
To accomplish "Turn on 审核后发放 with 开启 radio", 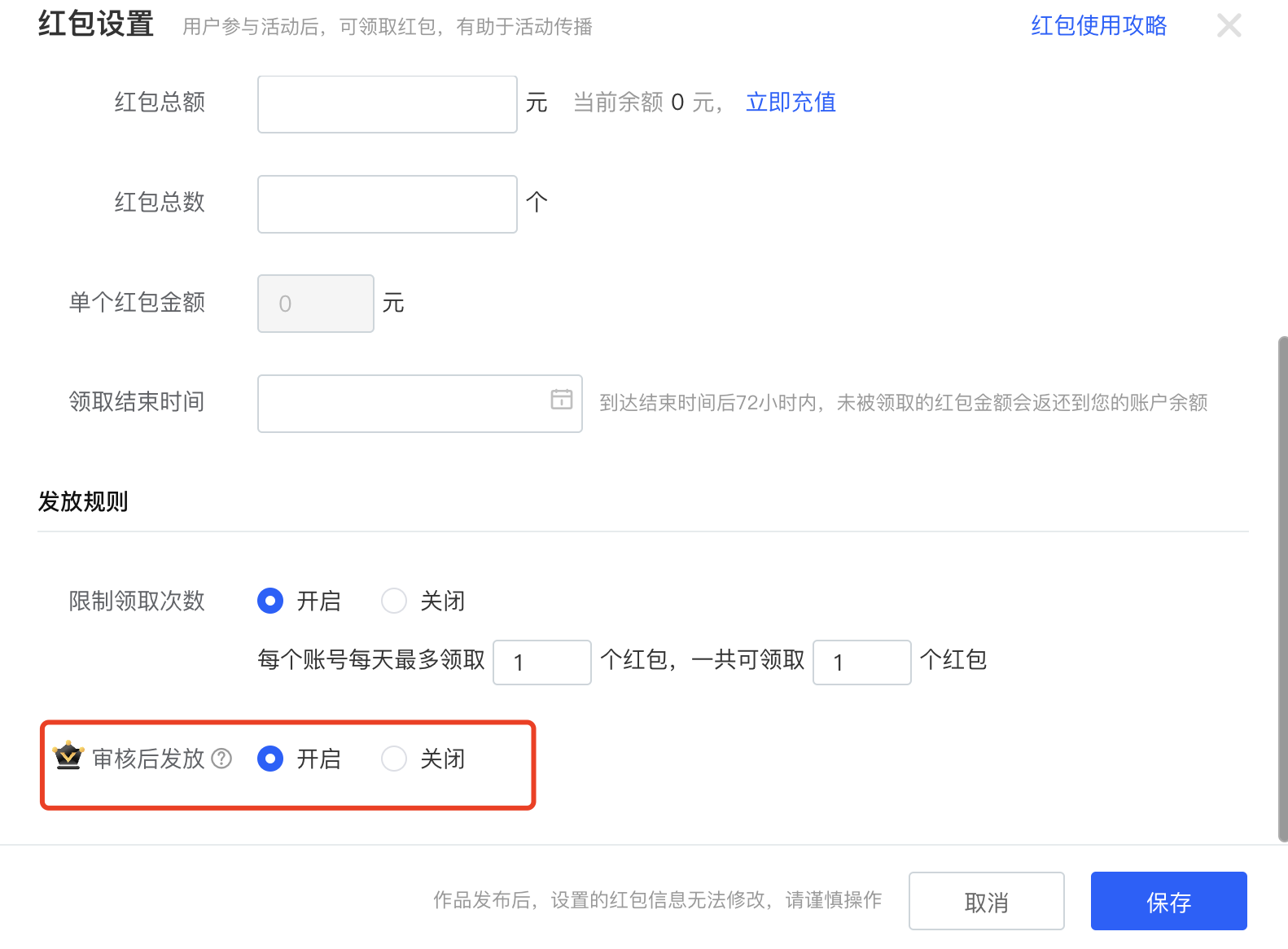I will pos(270,759).
